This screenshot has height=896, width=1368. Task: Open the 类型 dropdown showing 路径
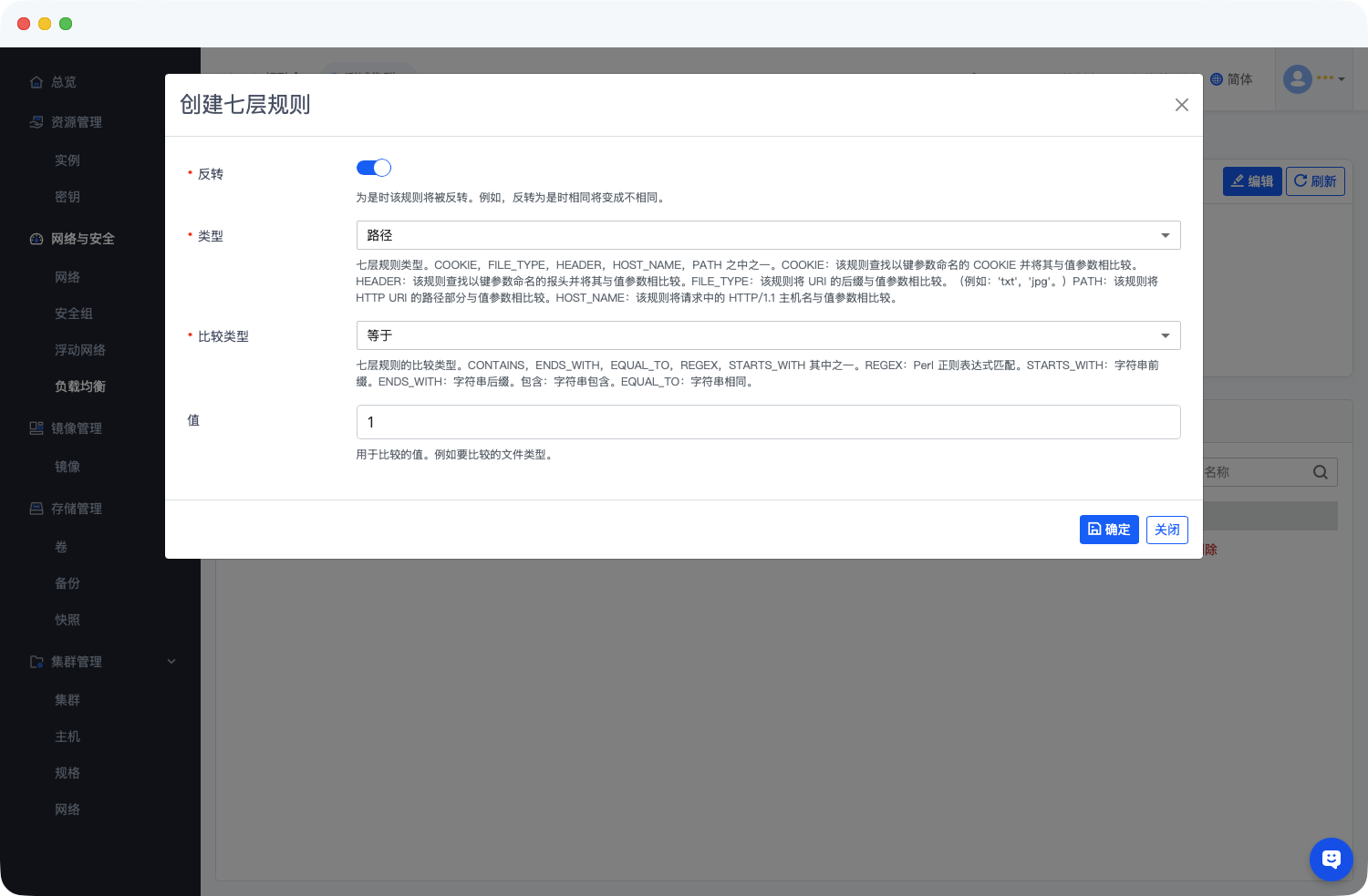click(x=767, y=235)
